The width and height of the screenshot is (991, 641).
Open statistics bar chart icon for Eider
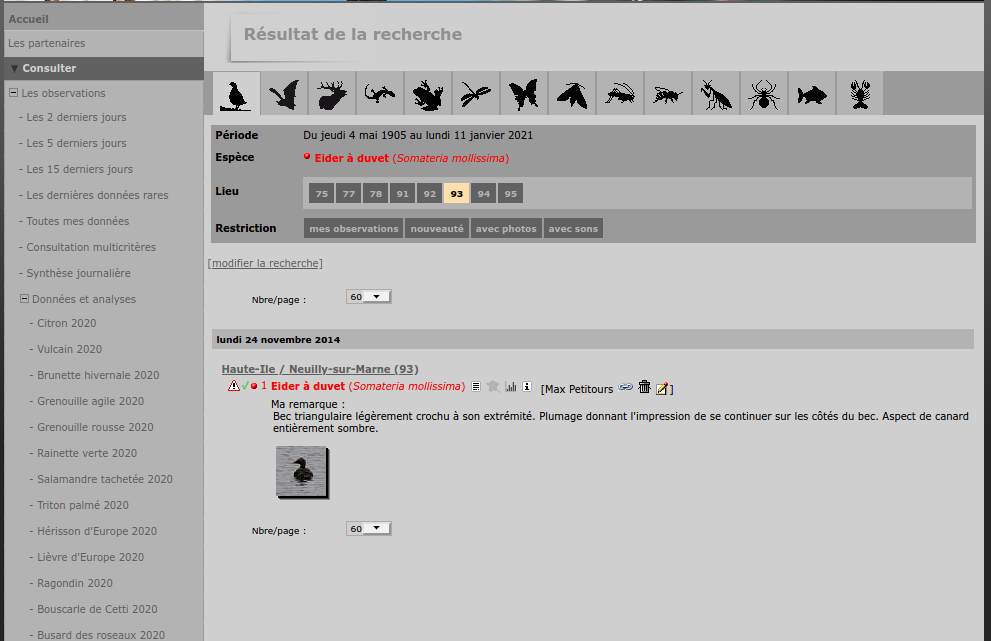tap(511, 387)
